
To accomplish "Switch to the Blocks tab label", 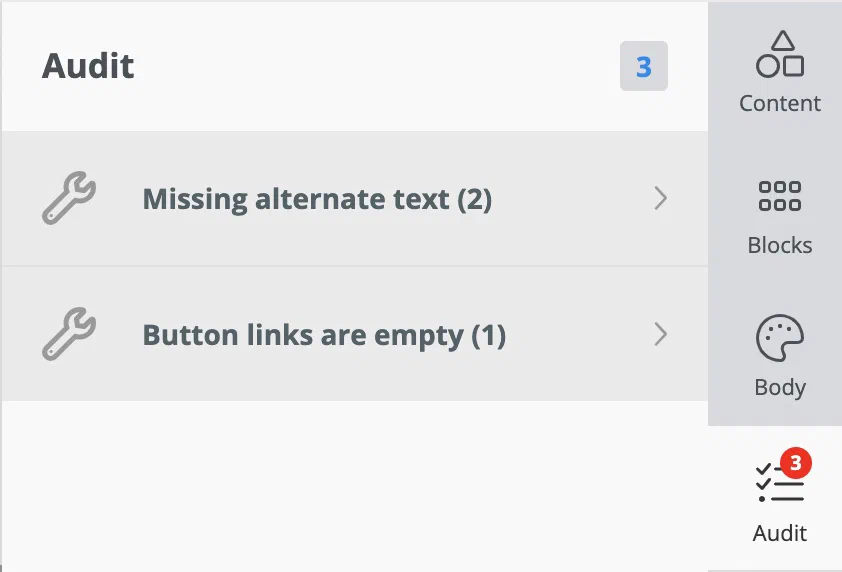I will click(780, 245).
